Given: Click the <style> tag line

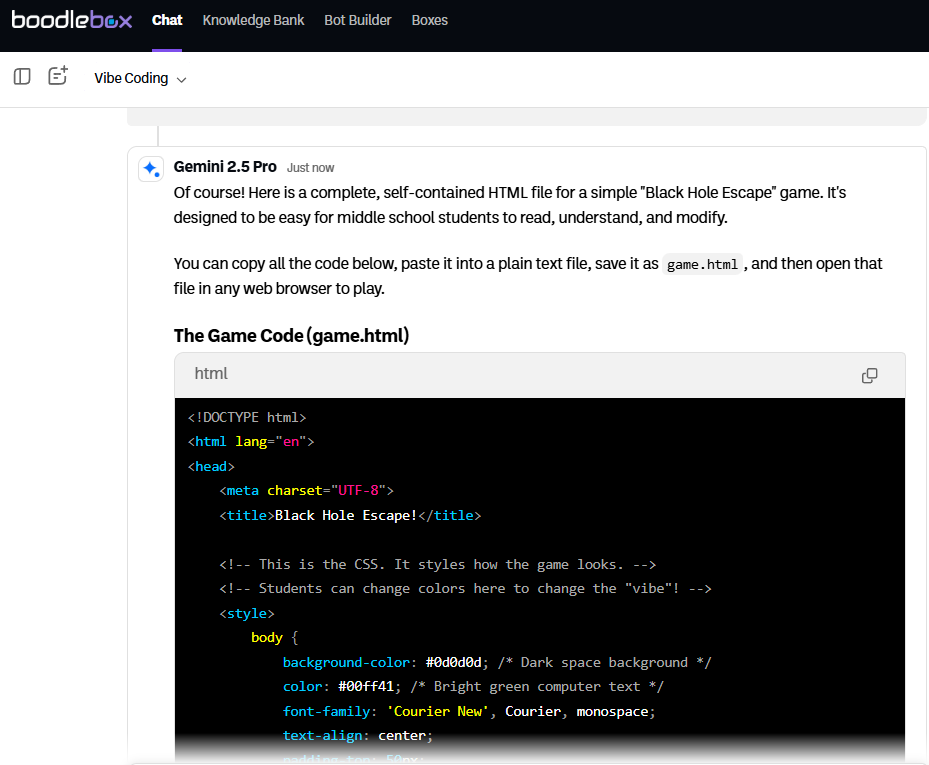Looking at the screenshot, I should coord(247,614).
